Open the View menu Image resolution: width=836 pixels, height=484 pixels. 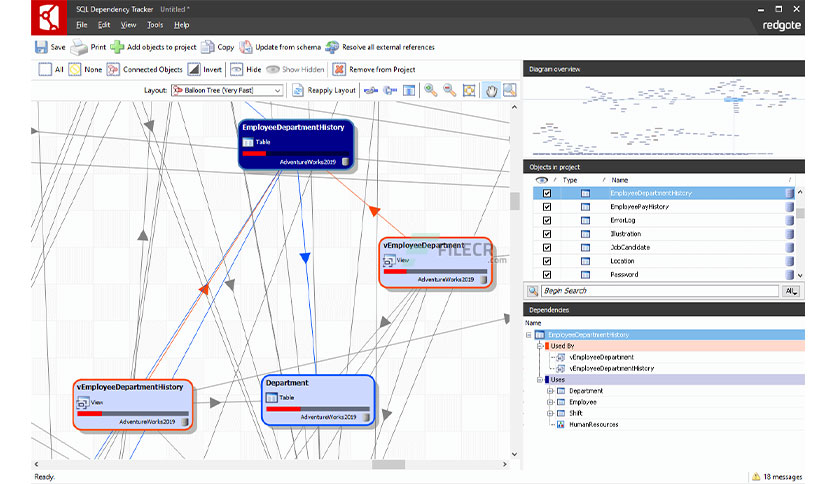click(x=128, y=25)
